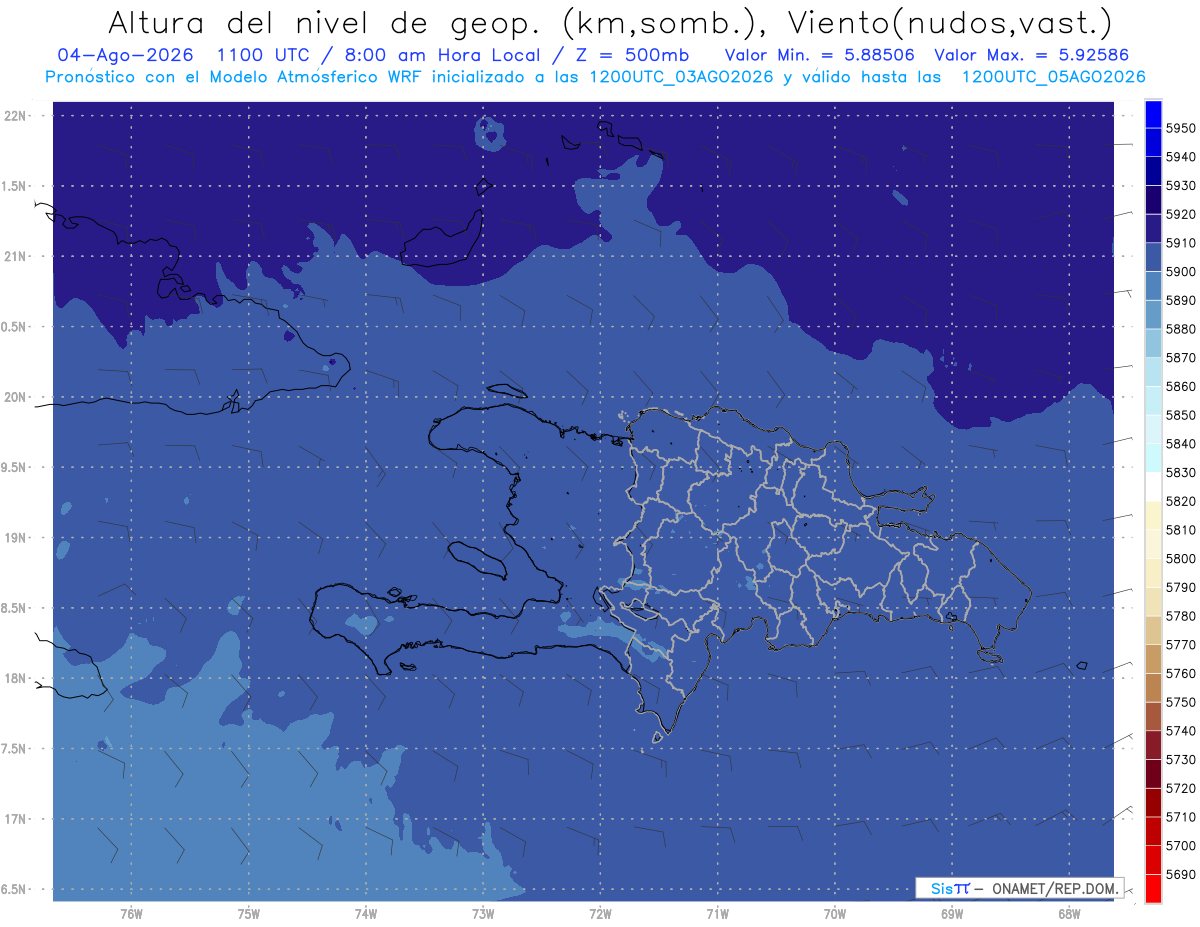Click the pale yellow swatch between 5820 and 5810
1200x927 pixels.
(x=1153, y=515)
